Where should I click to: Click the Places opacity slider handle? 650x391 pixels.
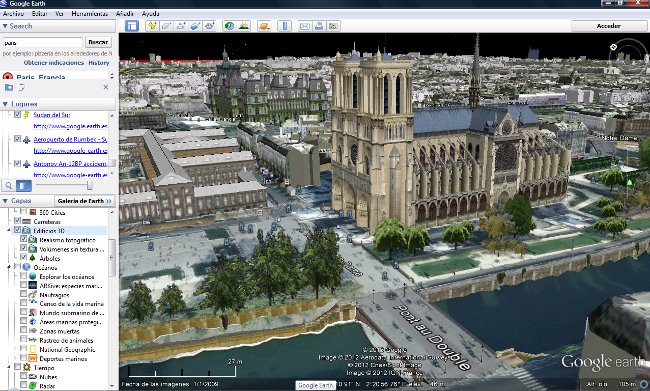(89, 185)
